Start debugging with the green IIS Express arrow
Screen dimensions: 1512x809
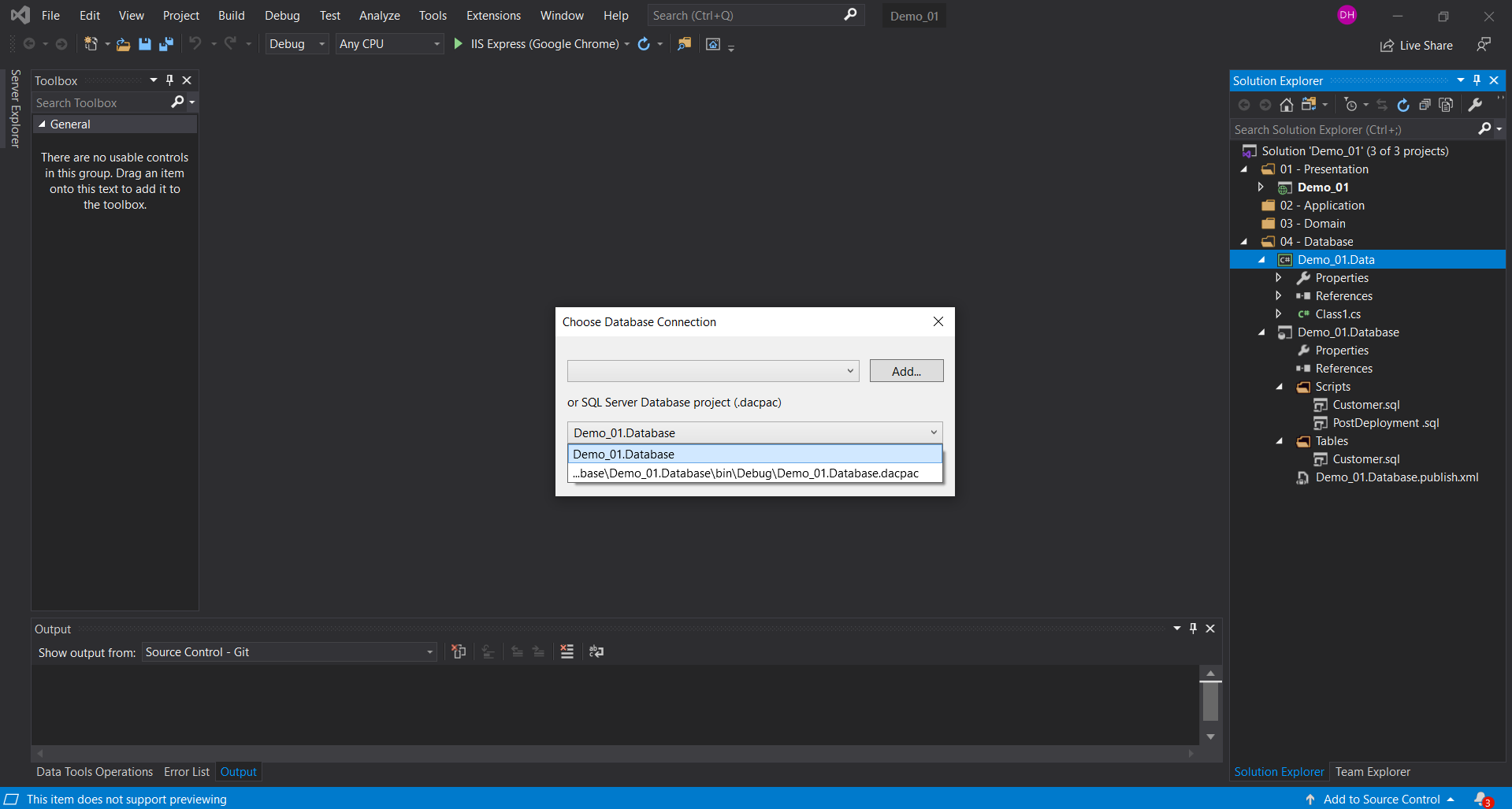coord(458,44)
